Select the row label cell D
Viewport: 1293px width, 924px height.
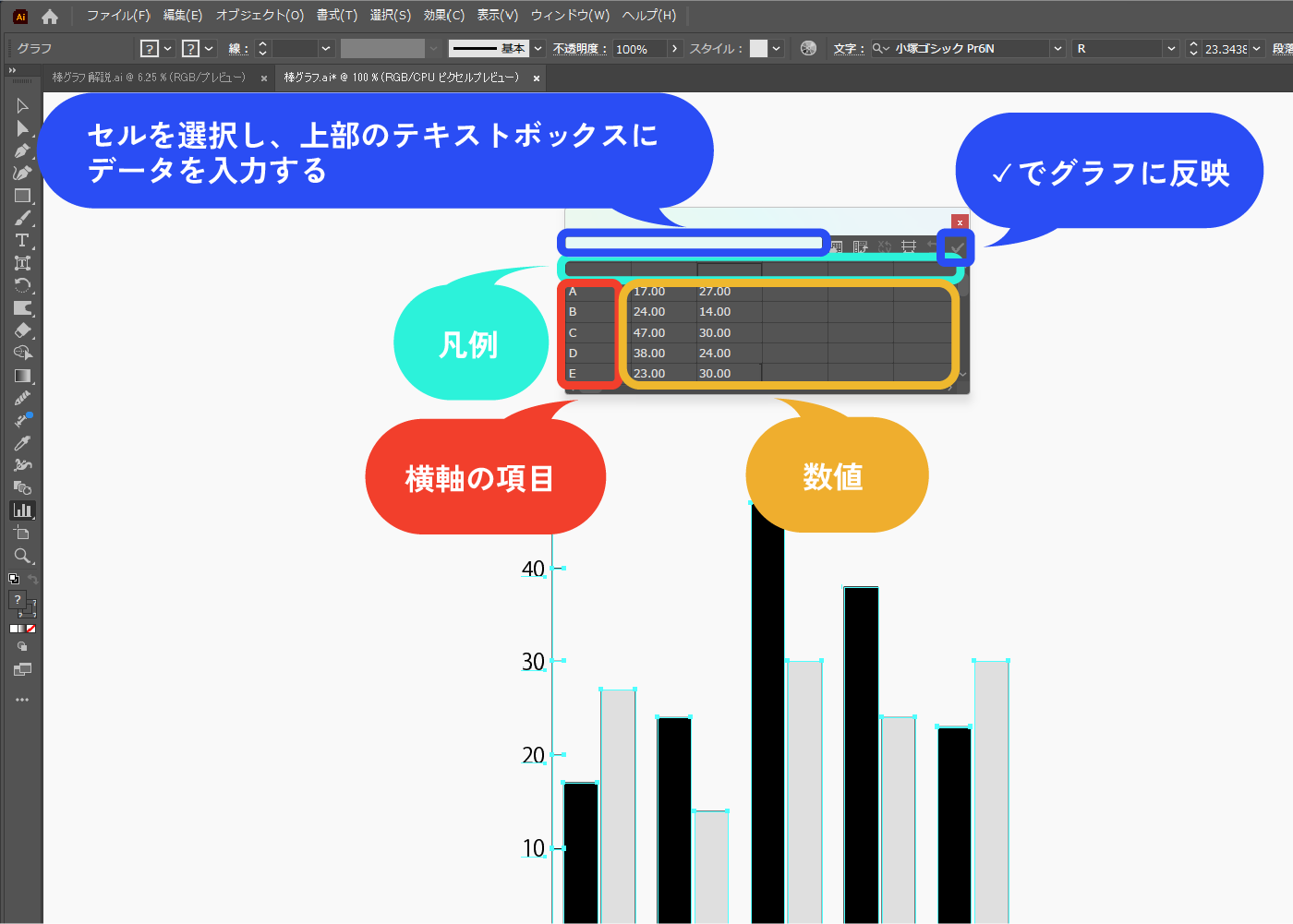tap(589, 353)
